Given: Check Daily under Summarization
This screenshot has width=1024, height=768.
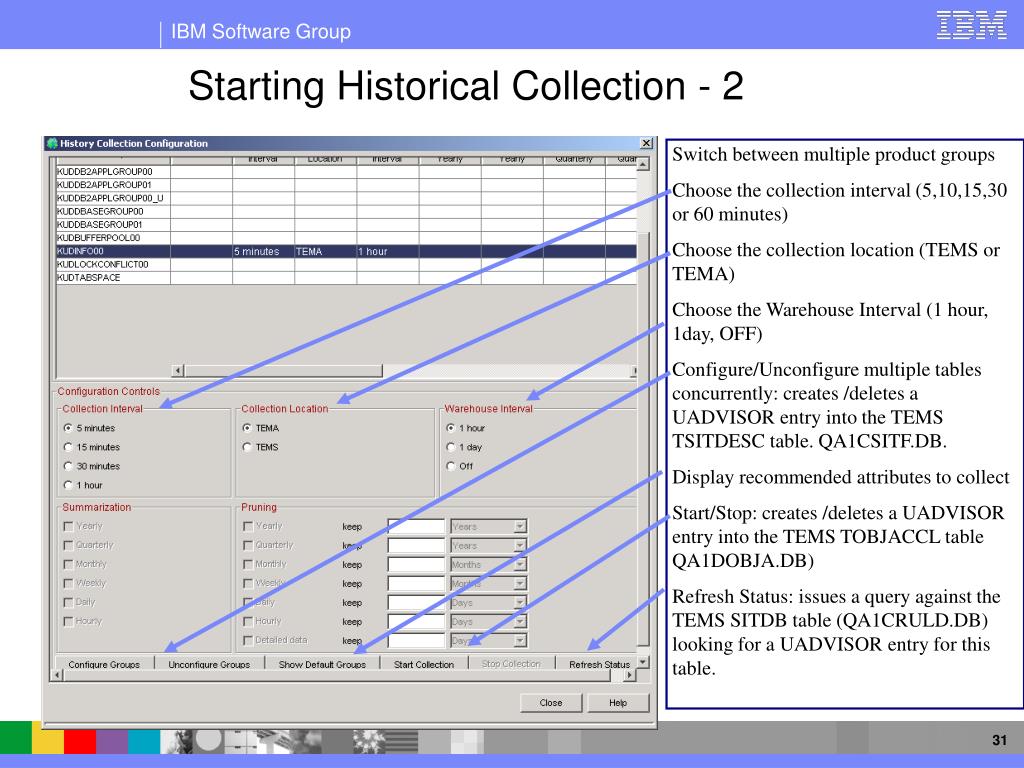Looking at the screenshot, I should click(68, 601).
